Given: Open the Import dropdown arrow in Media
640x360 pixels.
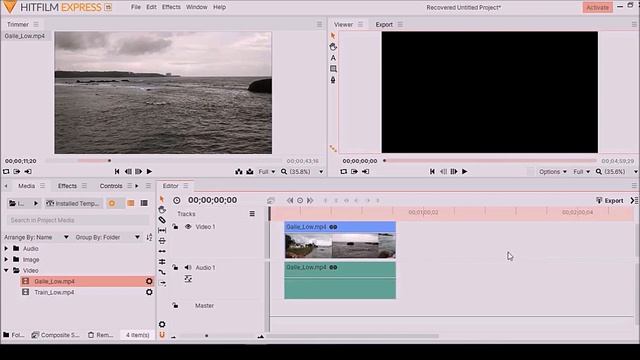Looking at the screenshot, I should pos(36,203).
